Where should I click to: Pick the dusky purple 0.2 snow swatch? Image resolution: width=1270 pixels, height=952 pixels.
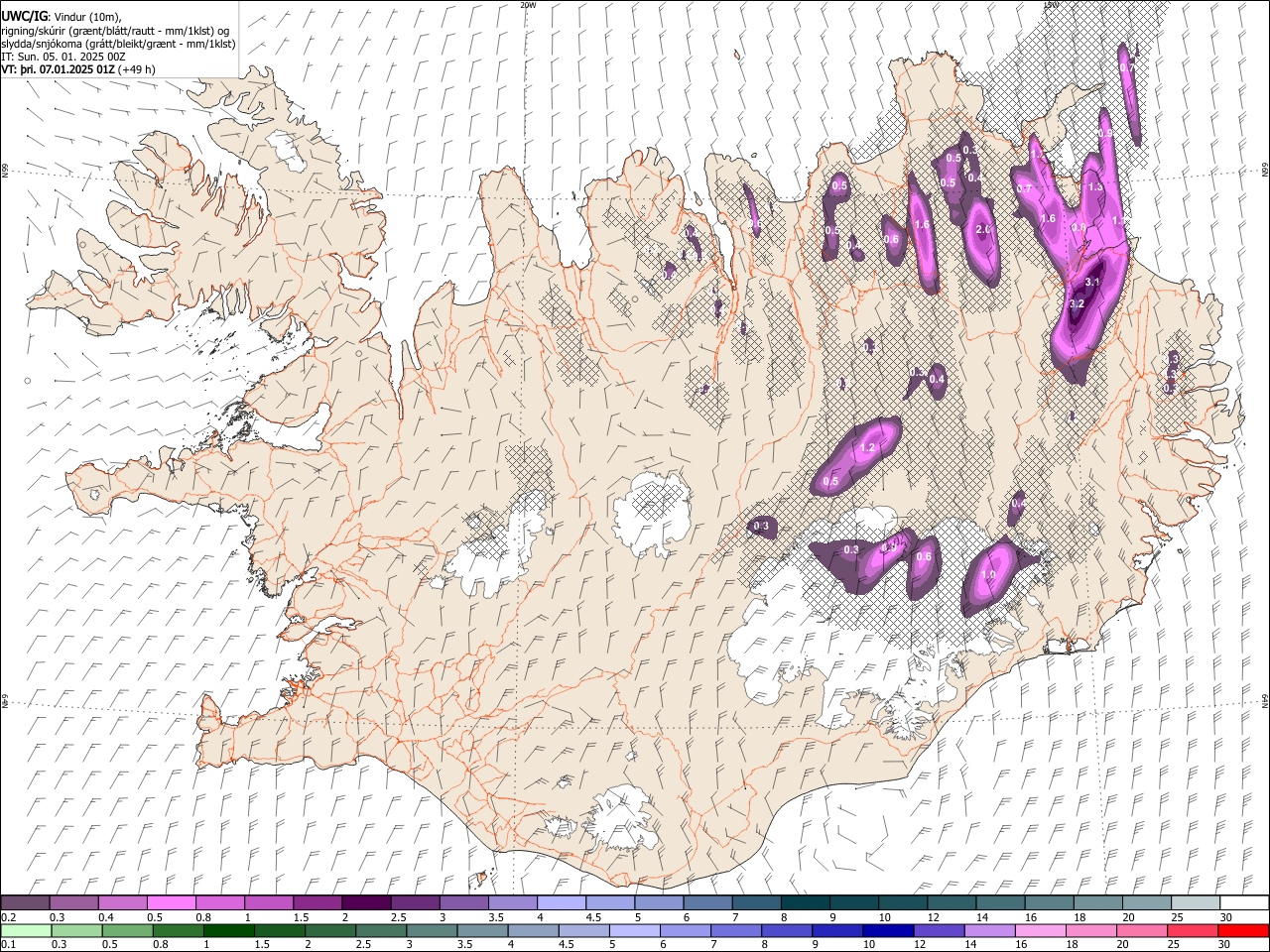tap(26, 903)
